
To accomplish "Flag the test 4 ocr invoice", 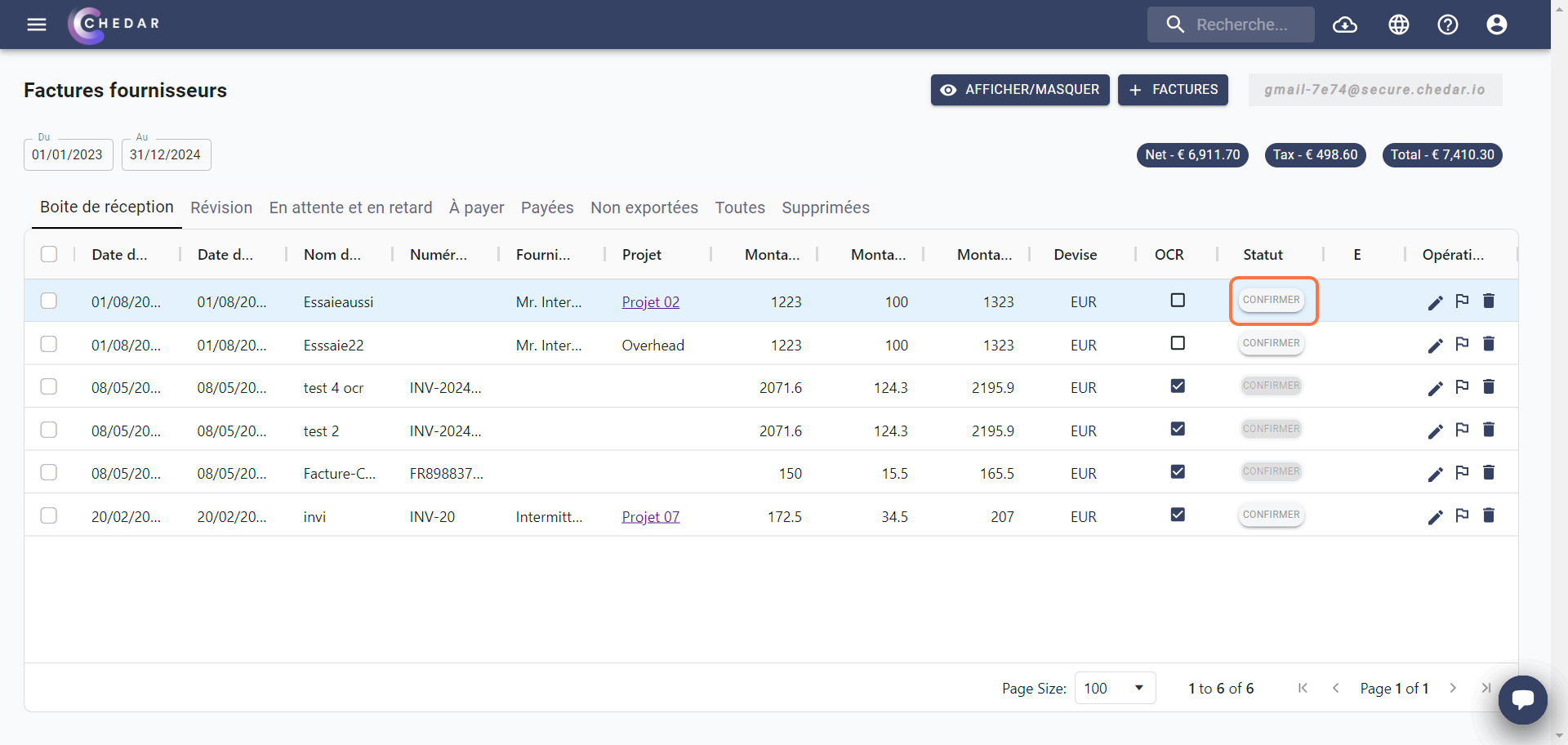I will (1463, 386).
